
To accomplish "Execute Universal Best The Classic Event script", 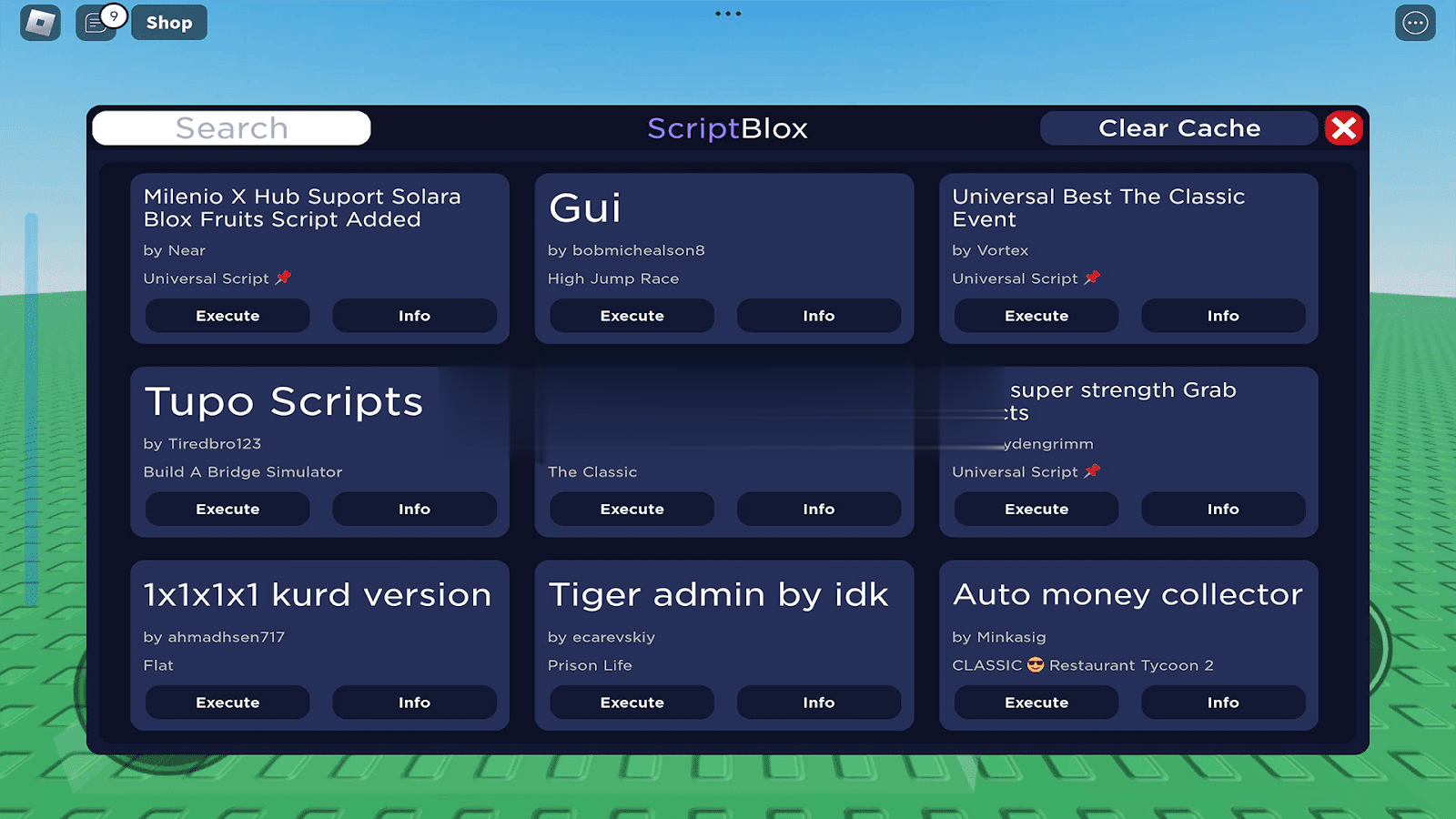I will point(1036,316).
